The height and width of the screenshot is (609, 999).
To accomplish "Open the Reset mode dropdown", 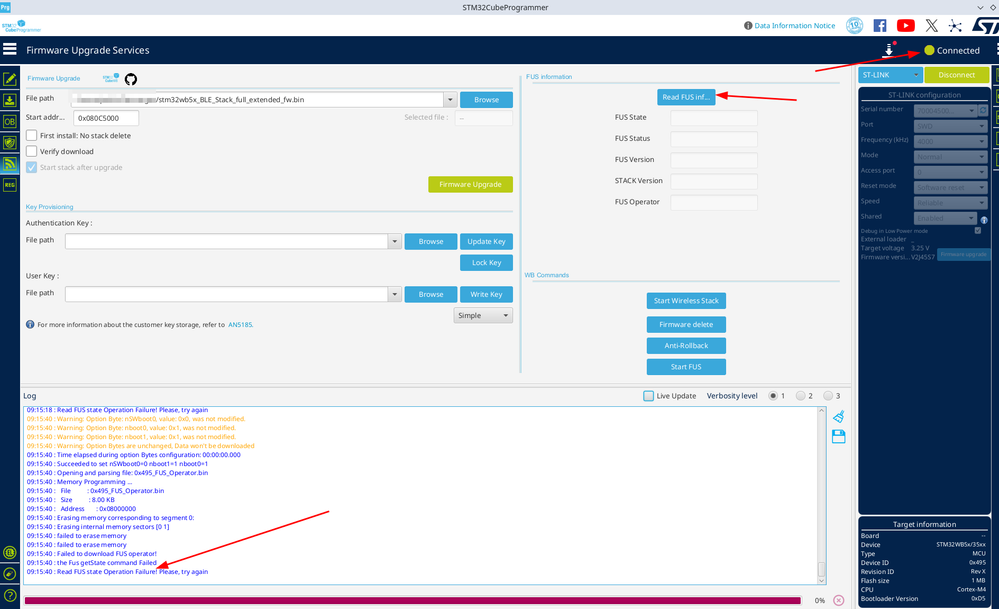I will coord(950,187).
